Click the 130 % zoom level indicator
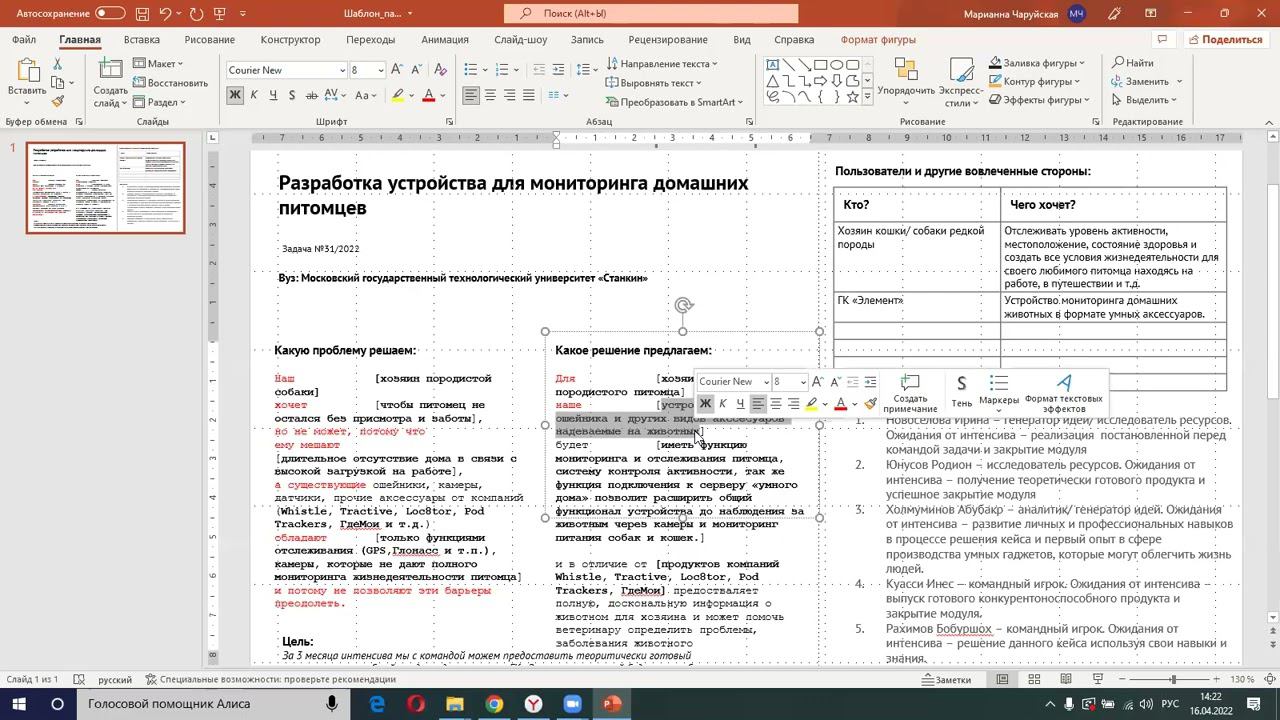The width and height of the screenshot is (1280, 720). [x=1242, y=680]
